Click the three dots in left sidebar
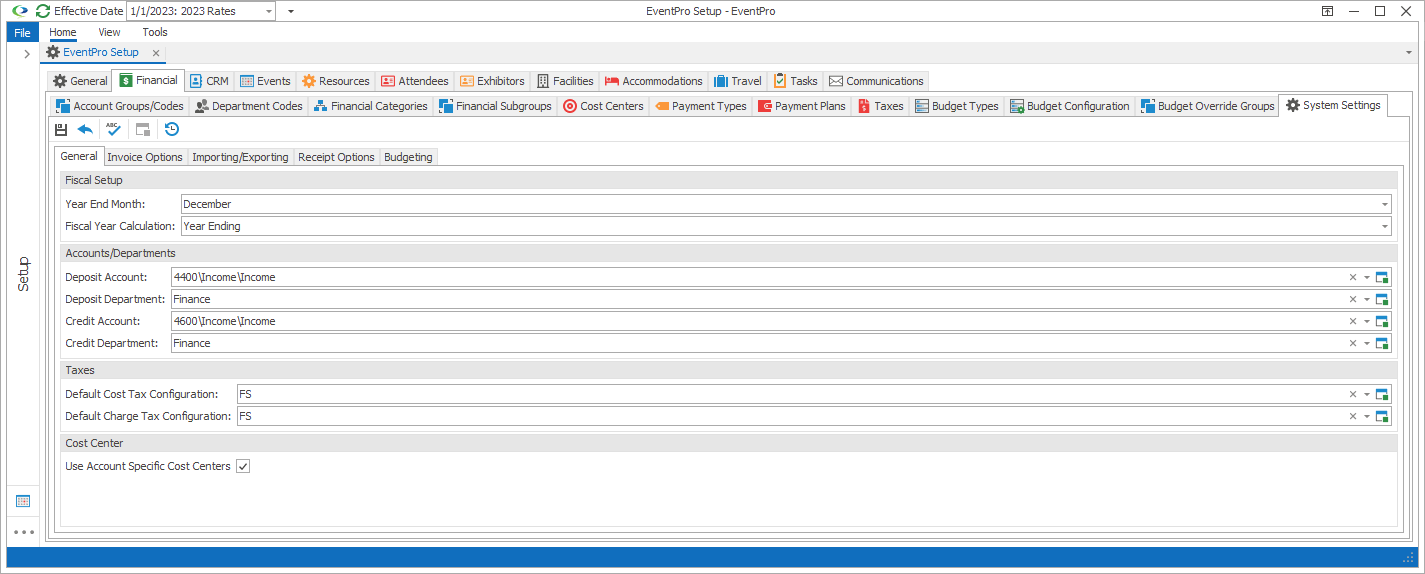Screen dimensions: 1425x574 tap(23, 532)
